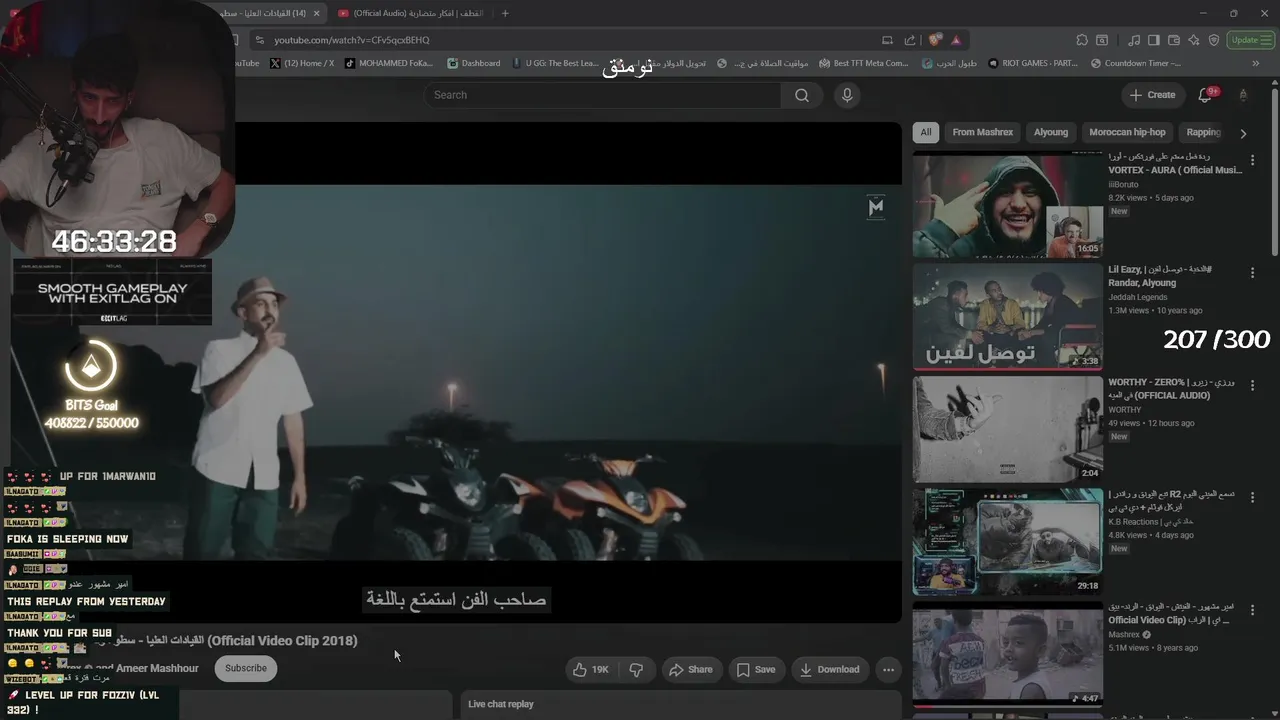Image resolution: width=1280 pixels, height=720 pixels.
Task: Open the YouTube account avatar menu
Action: 1243,95
